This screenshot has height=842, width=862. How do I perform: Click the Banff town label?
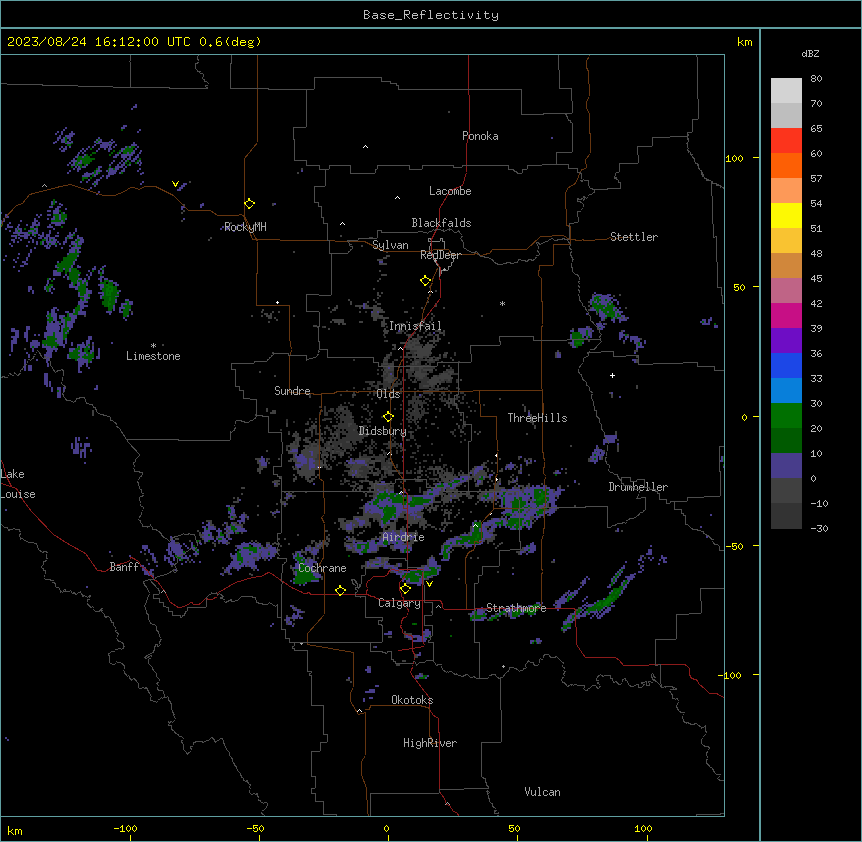pos(124,567)
